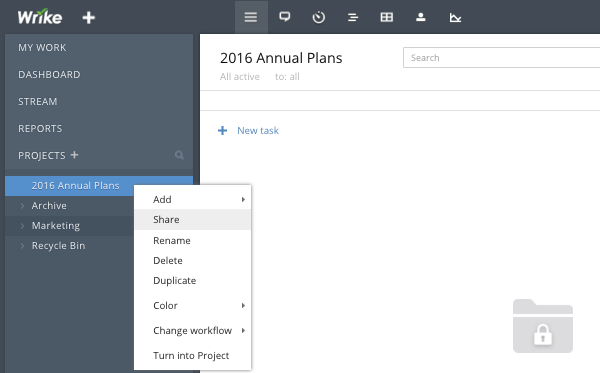The image size is (600, 373).
Task: Choose Turn into Project
Action: click(192, 355)
